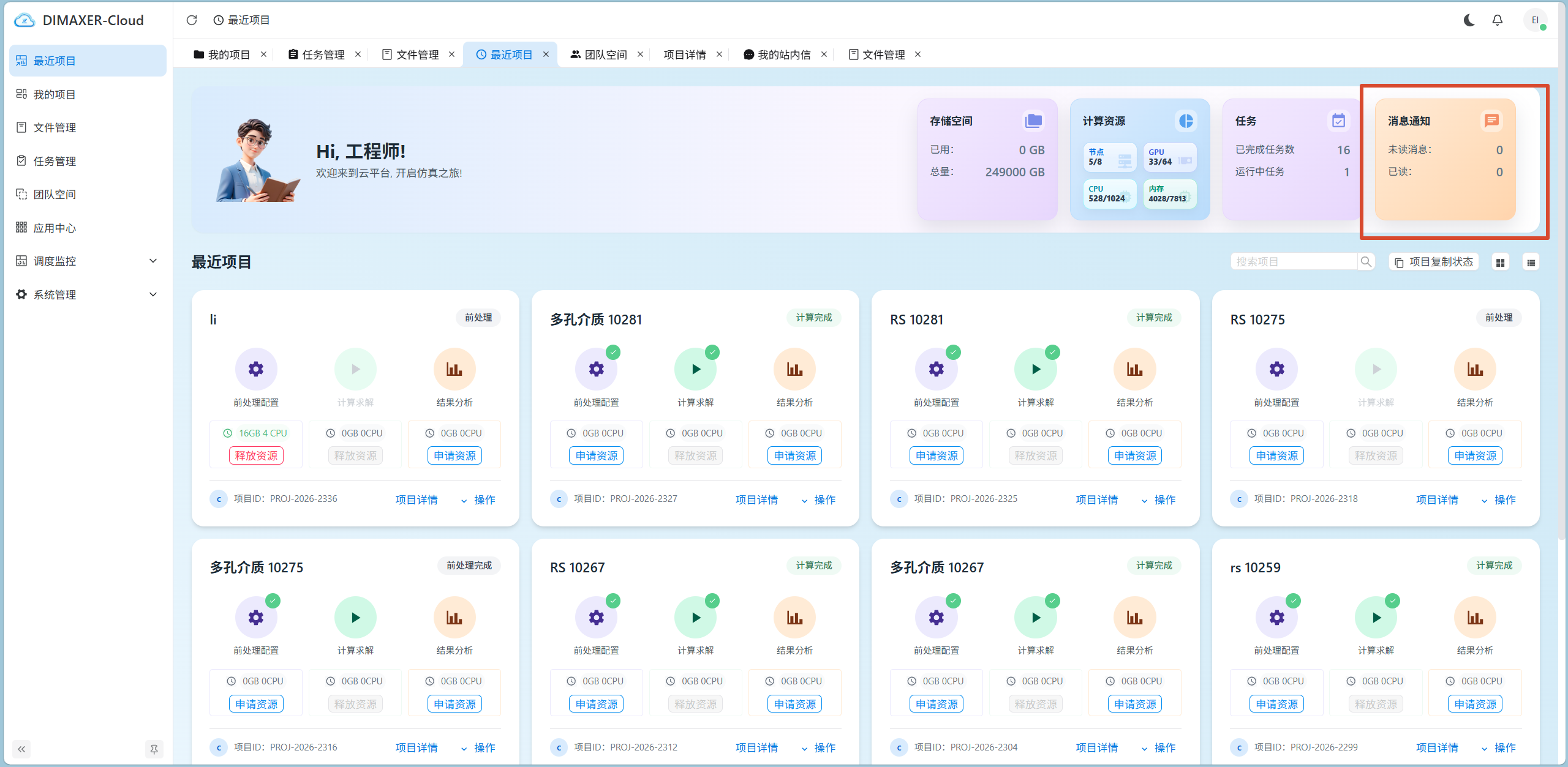Image resolution: width=1568 pixels, height=767 pixels.
Task: Switch to grid card view
Action: tap(1500, 263)
